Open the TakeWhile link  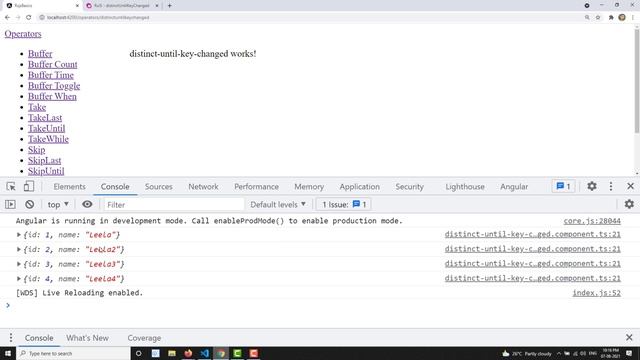pos(48,139)
